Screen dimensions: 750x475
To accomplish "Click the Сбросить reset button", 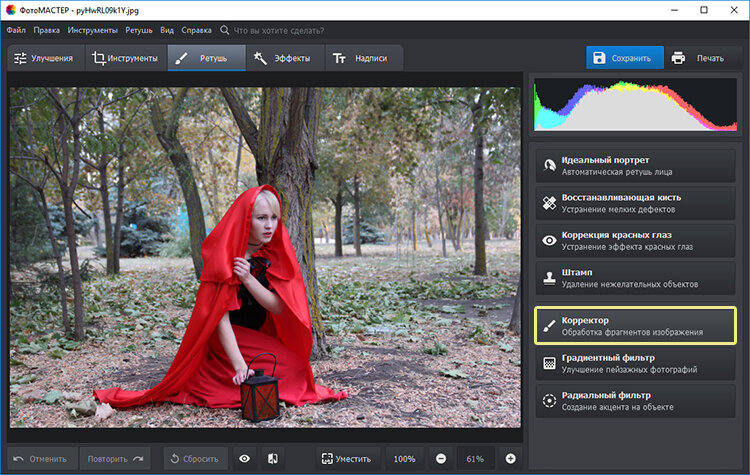I will (198, 459).
